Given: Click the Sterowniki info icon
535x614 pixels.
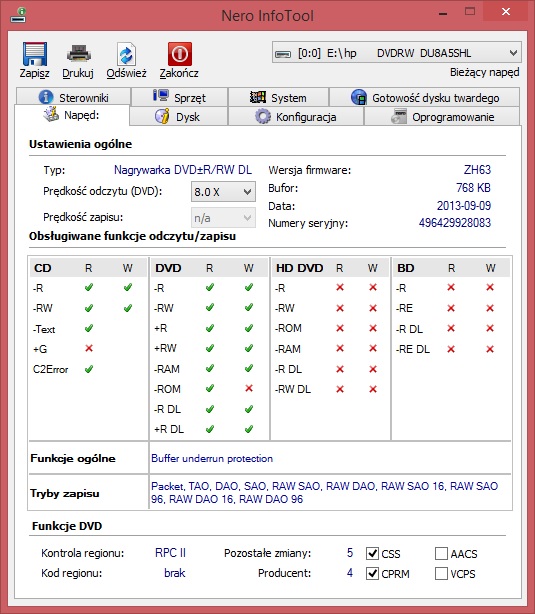Looking at the screenshot, I should [46, 97].
